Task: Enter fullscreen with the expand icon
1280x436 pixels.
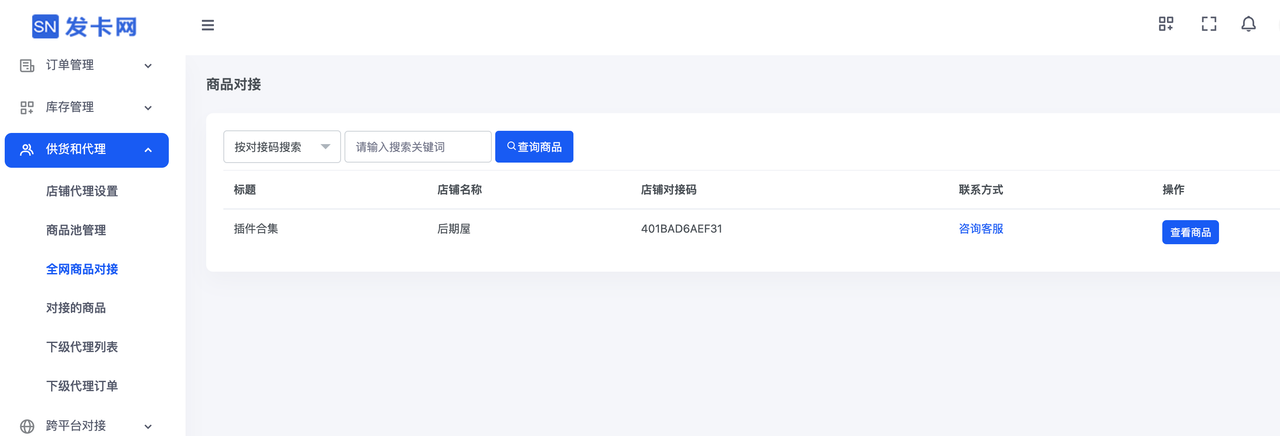Action: (x=1209, y=24)
